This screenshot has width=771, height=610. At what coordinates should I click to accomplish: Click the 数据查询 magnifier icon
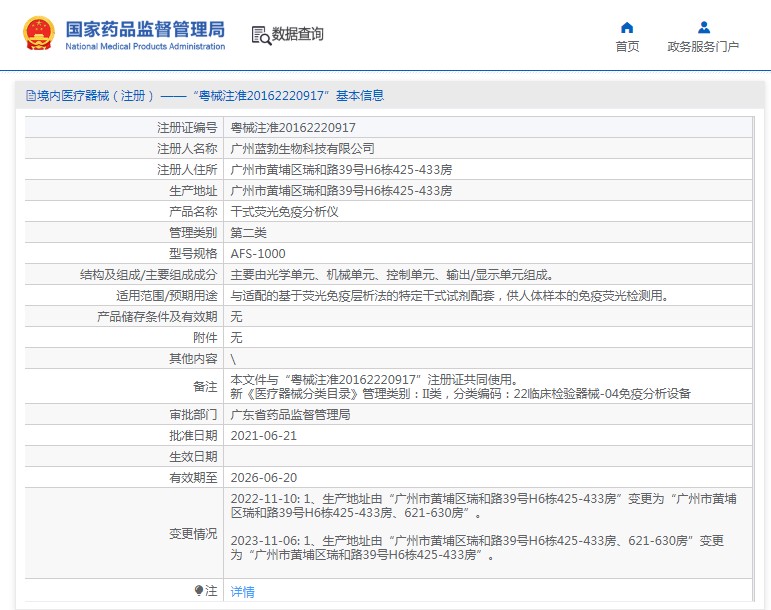(x=260, y=35)
